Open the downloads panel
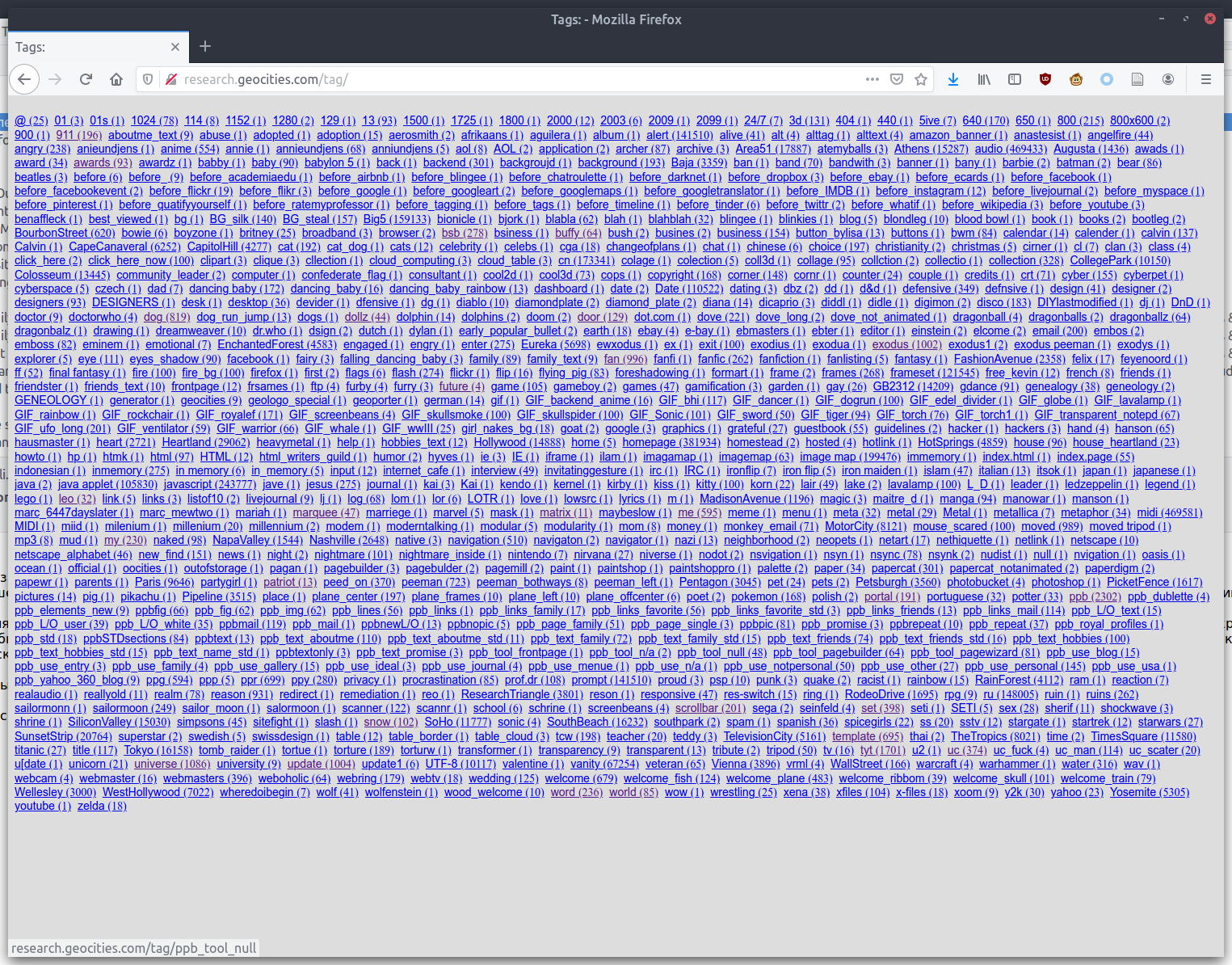The width and height of the screenshot is (1232, 965). (x=953, y=79)
